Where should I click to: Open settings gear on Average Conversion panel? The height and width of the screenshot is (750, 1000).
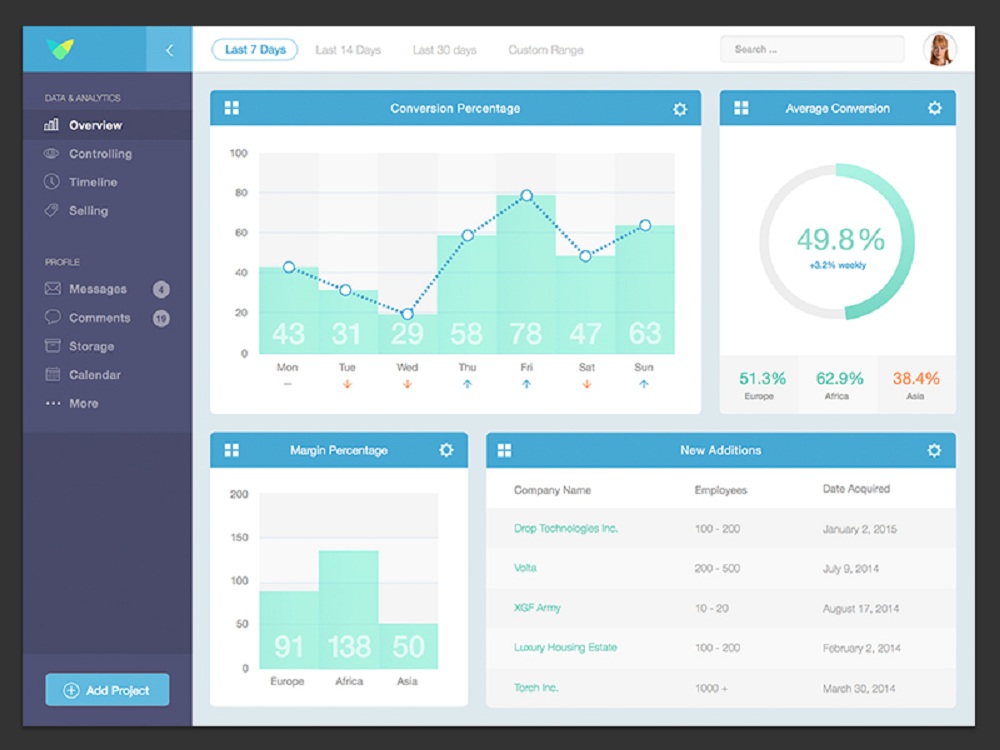pyautogui.click(x=935, y=107)
